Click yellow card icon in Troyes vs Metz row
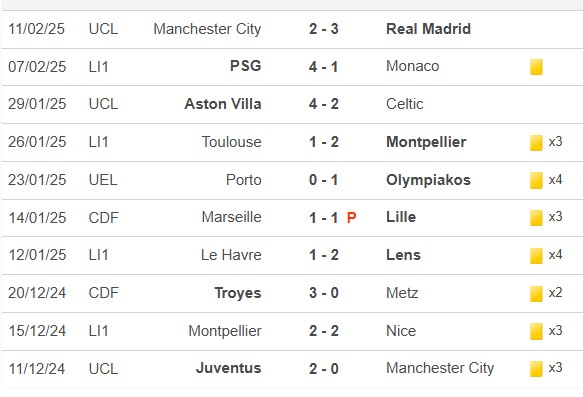The image size is (583, 397). pos(536,294)
